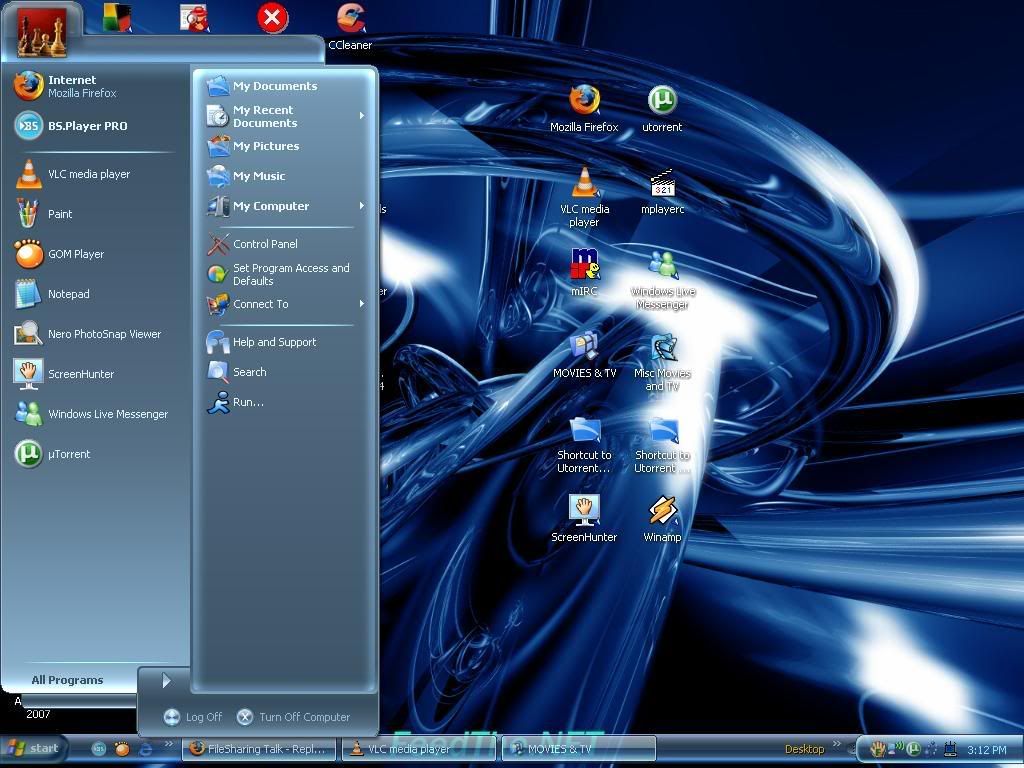Open the Misc Movies and TV desktop shortcut

tap(662, 361)
